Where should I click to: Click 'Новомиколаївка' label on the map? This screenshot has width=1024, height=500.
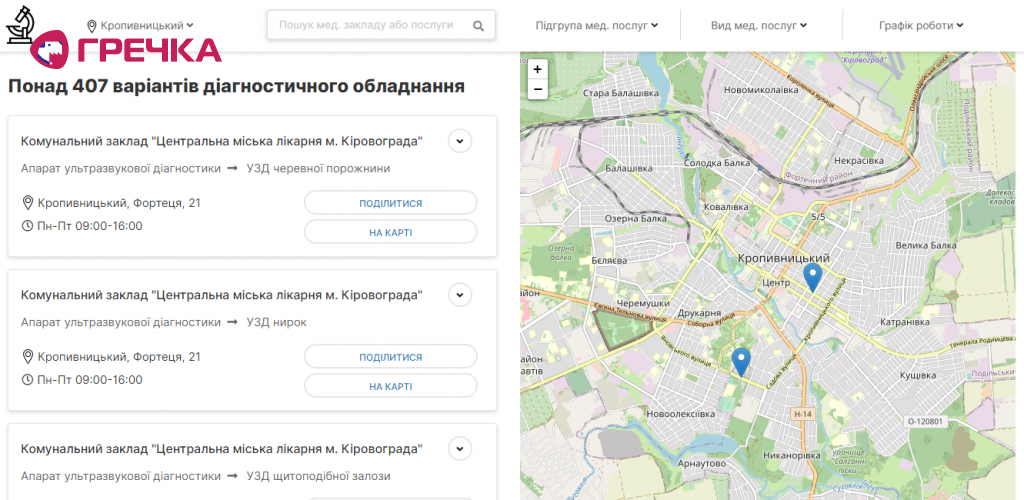[762, 90]
